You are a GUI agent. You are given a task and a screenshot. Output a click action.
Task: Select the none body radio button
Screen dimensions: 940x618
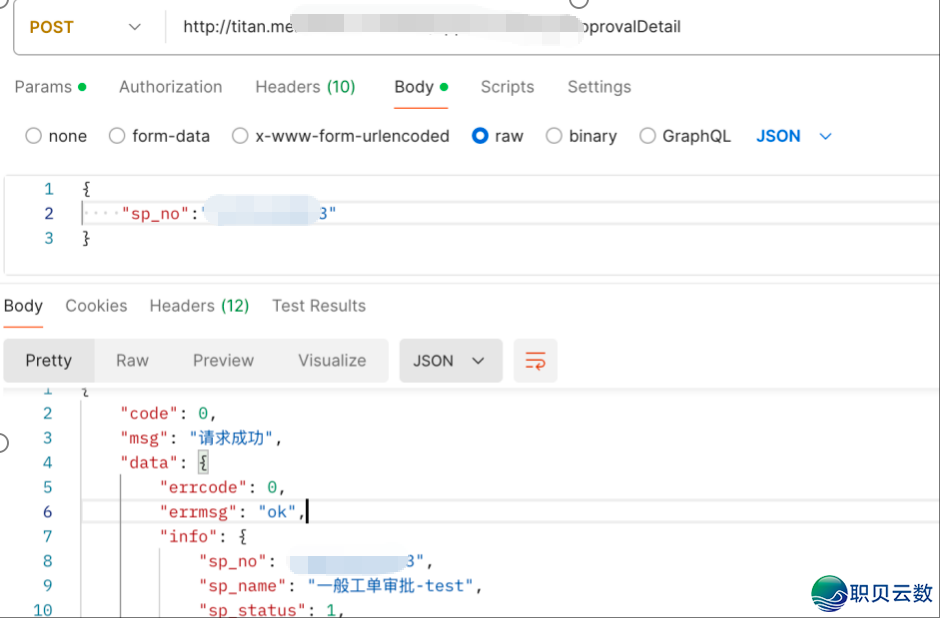pyautogui.click(x=34, y=136)
